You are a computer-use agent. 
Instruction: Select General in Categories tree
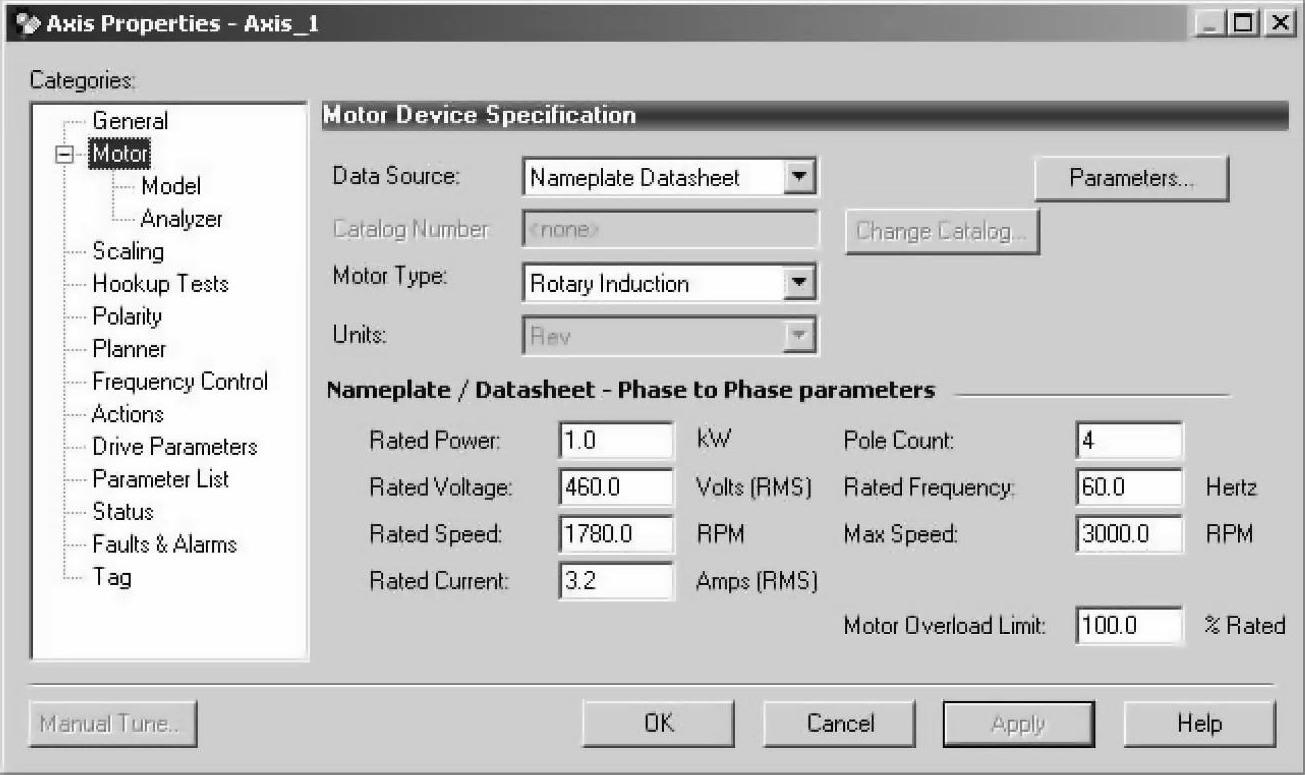pyautogui.click(x=130, y=121)
